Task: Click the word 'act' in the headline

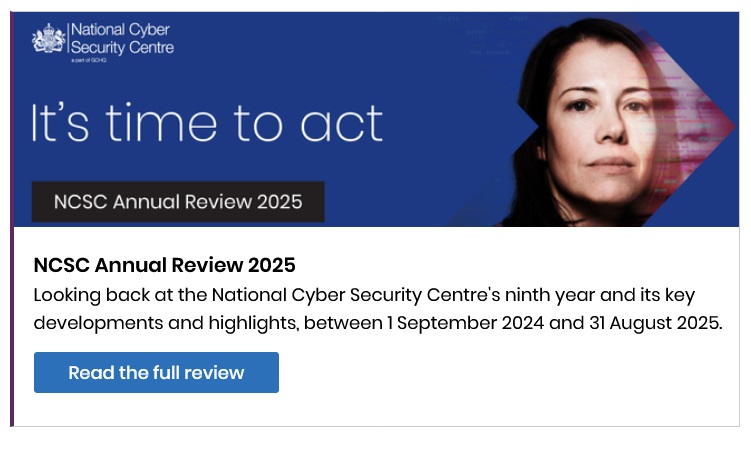Action: click(344, 123)
